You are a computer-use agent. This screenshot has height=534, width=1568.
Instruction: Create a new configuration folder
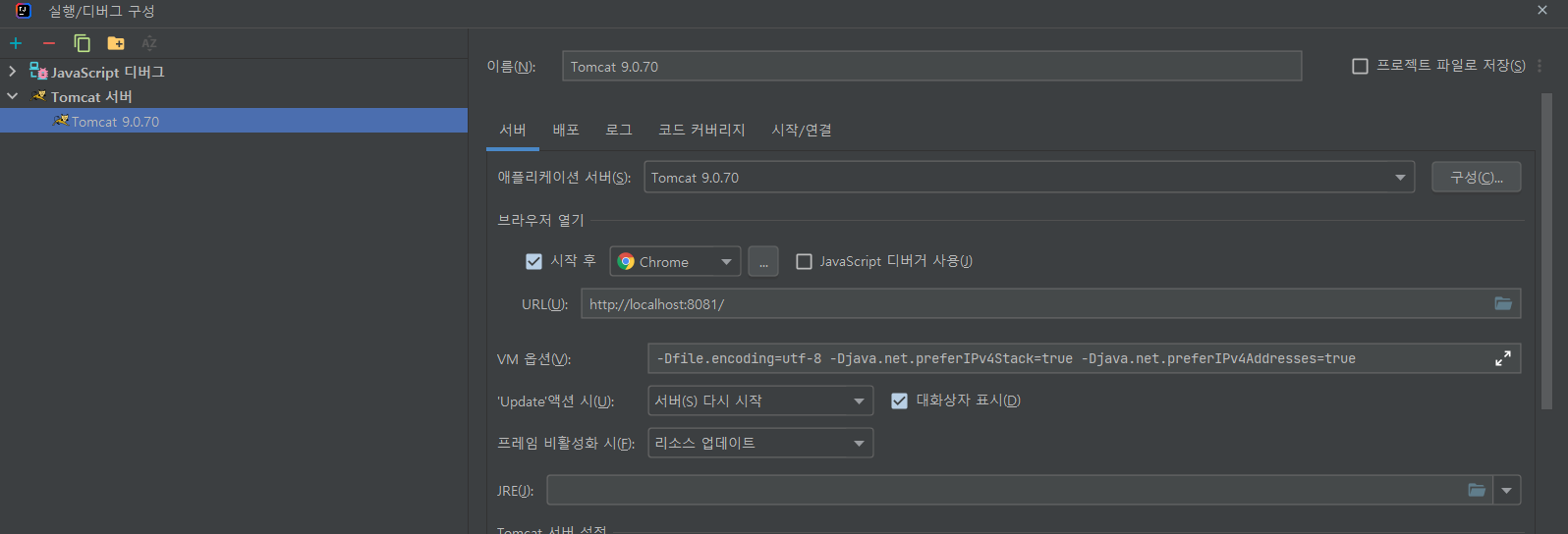click(x=116, y=43)
